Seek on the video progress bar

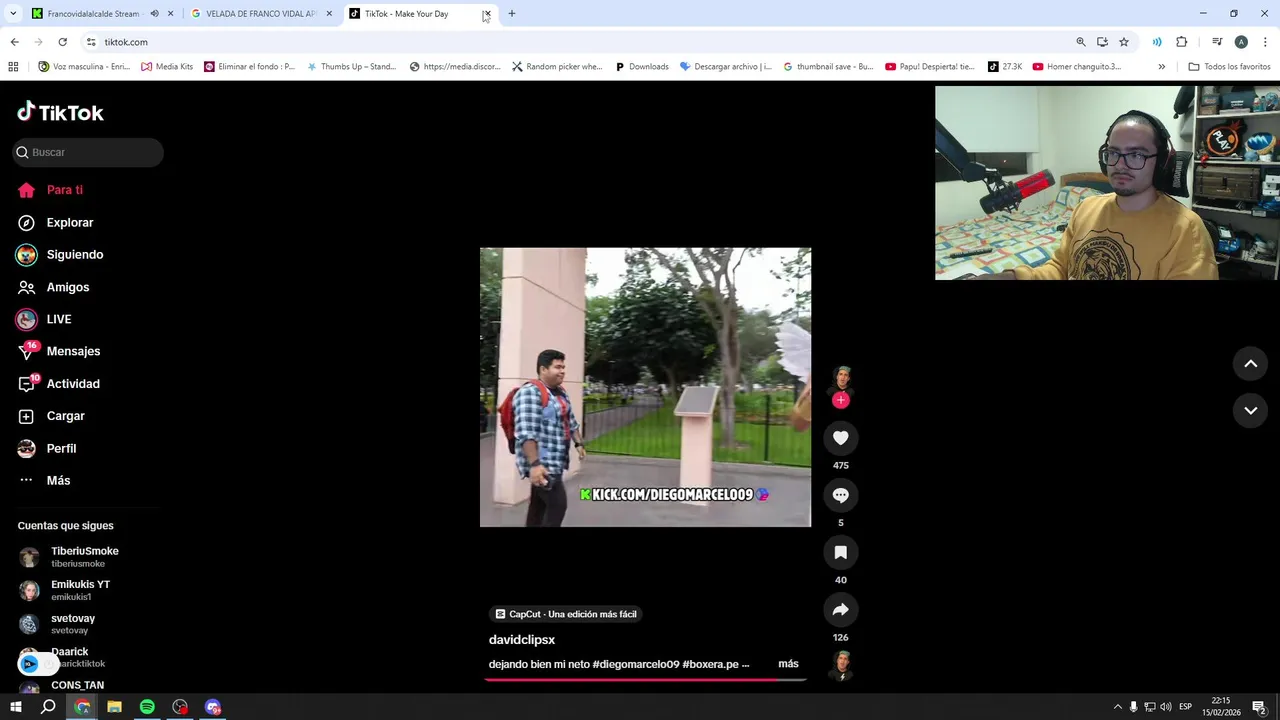tap(645, 680)
